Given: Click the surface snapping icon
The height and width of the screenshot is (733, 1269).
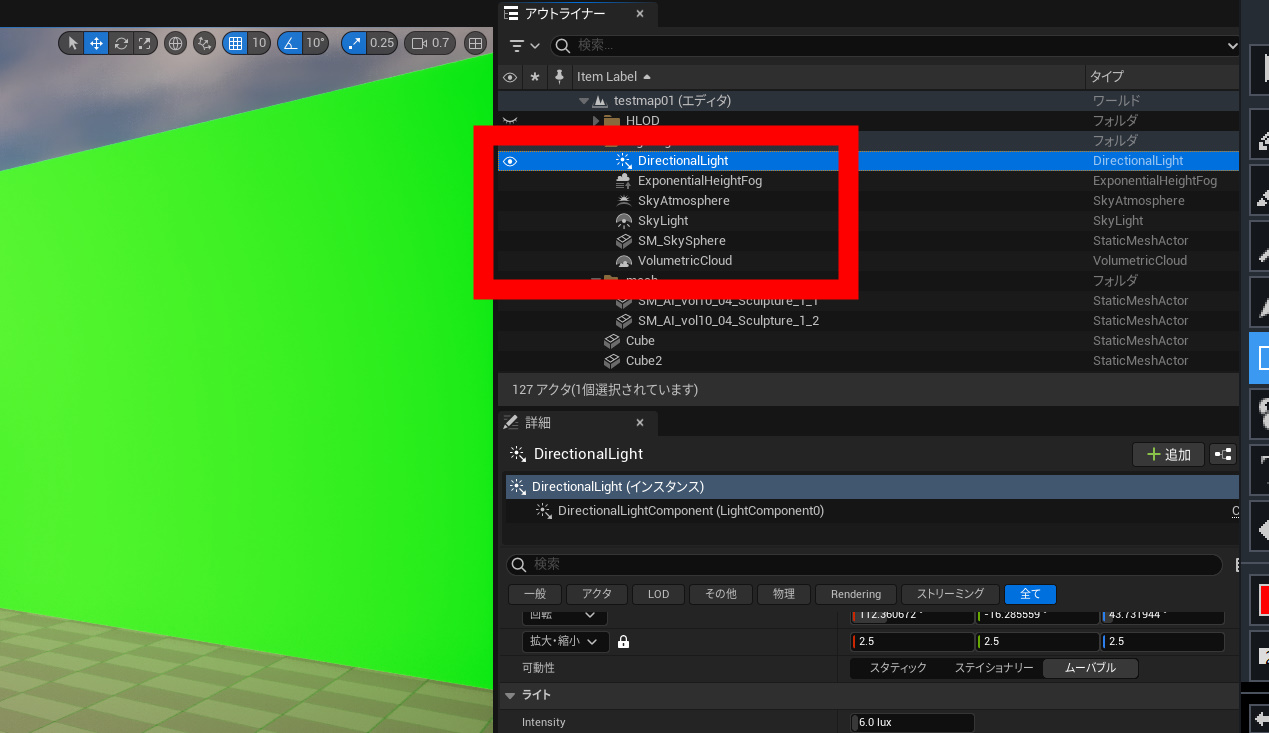Looking at the screenshot, I should click(205, 43).
